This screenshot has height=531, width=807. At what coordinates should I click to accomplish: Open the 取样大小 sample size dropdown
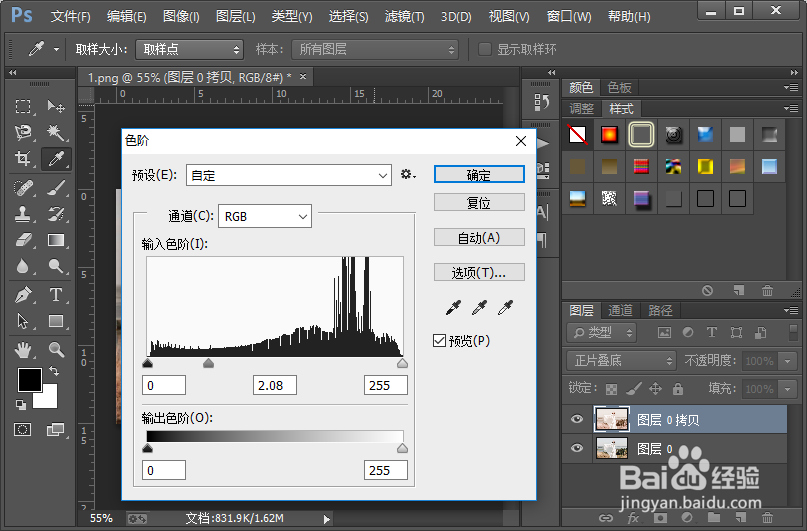(189, 49)
